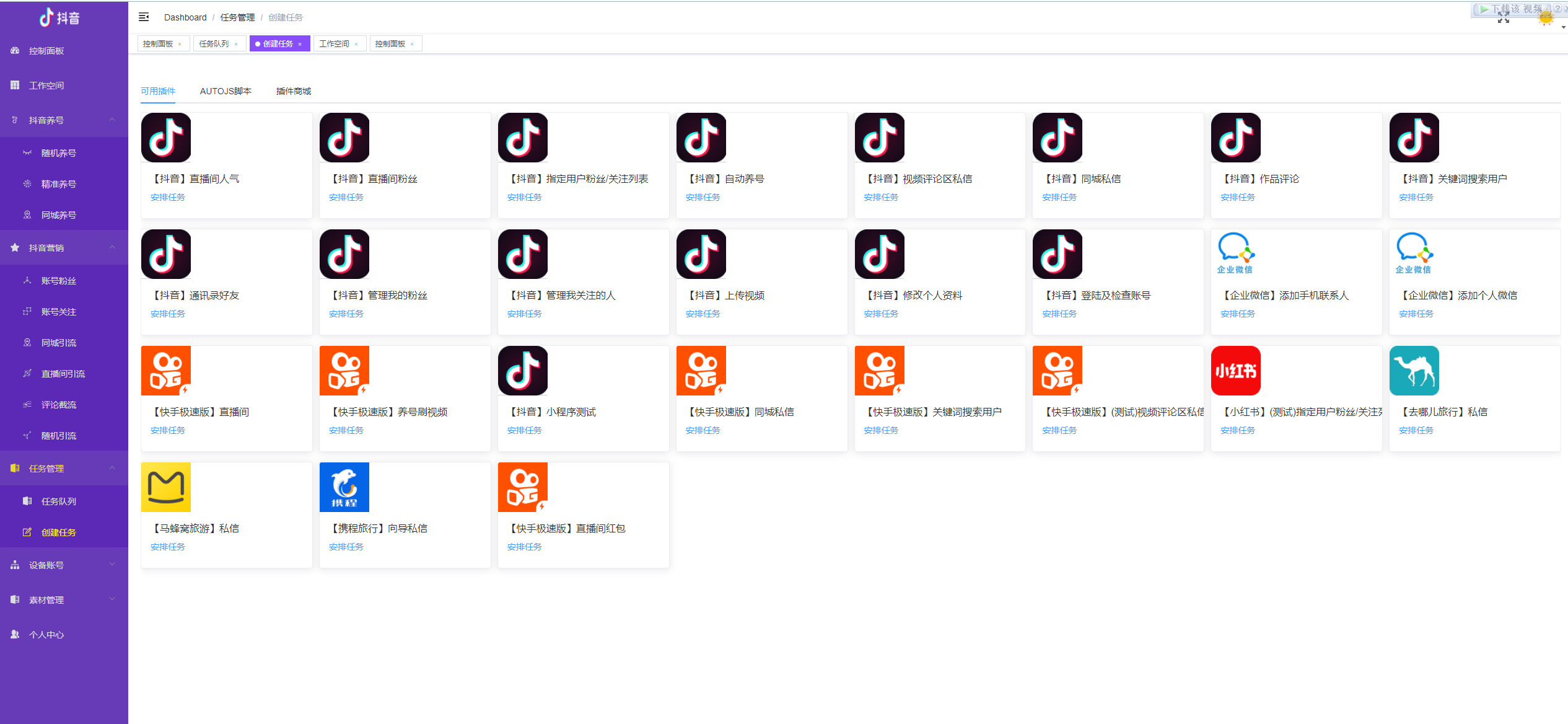Open 账号关注 in the sidebar

64,312
